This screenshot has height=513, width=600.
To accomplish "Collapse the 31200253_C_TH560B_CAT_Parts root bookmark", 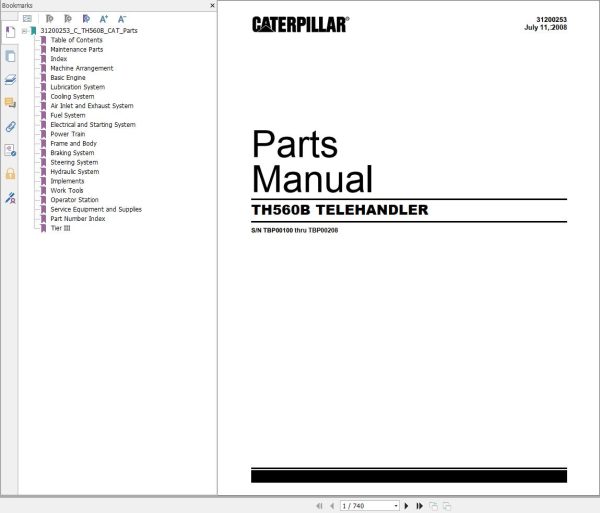I will pos(24,31).
